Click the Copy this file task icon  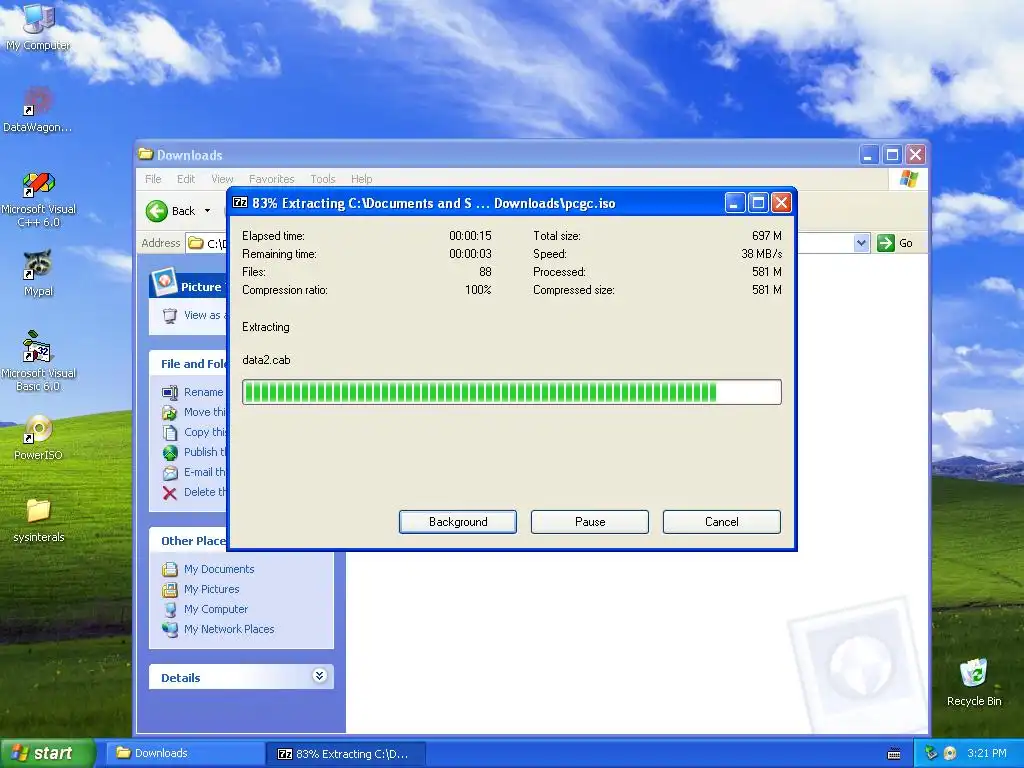coord(170,432)
